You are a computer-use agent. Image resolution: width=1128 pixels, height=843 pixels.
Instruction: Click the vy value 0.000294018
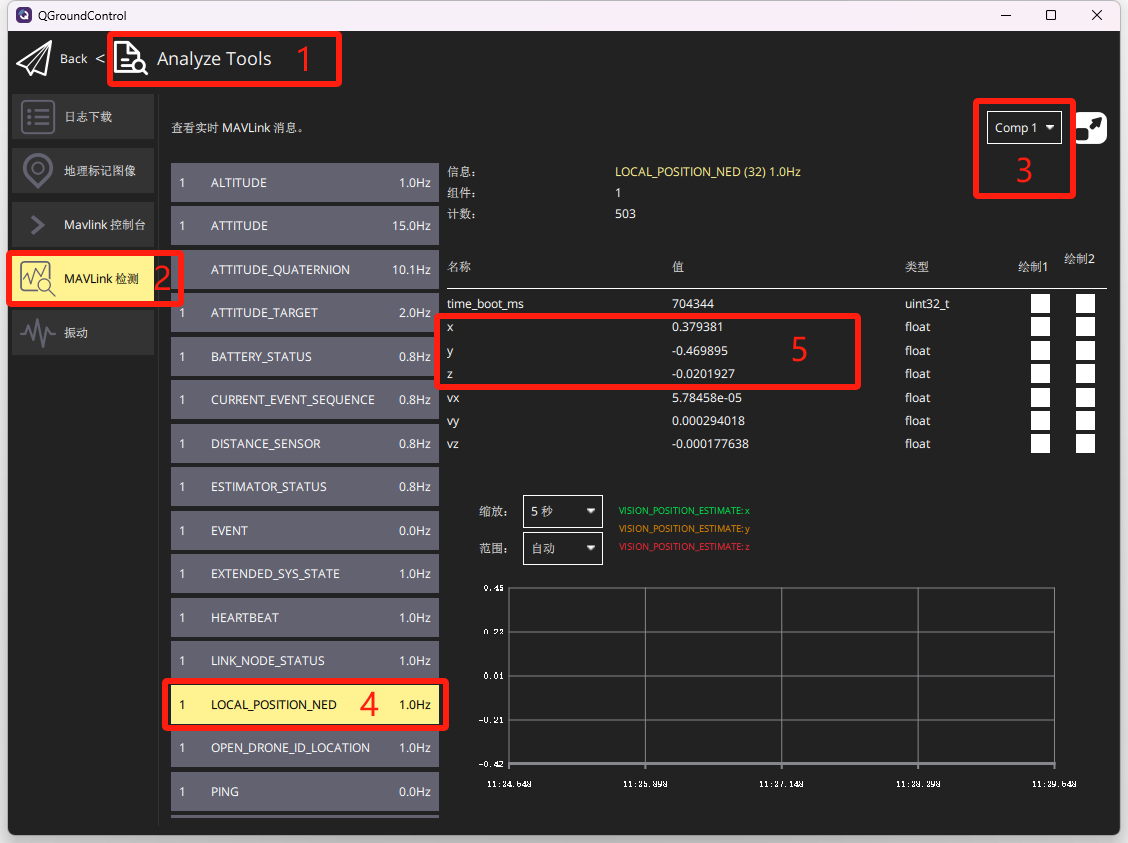[x=708, y=421]
